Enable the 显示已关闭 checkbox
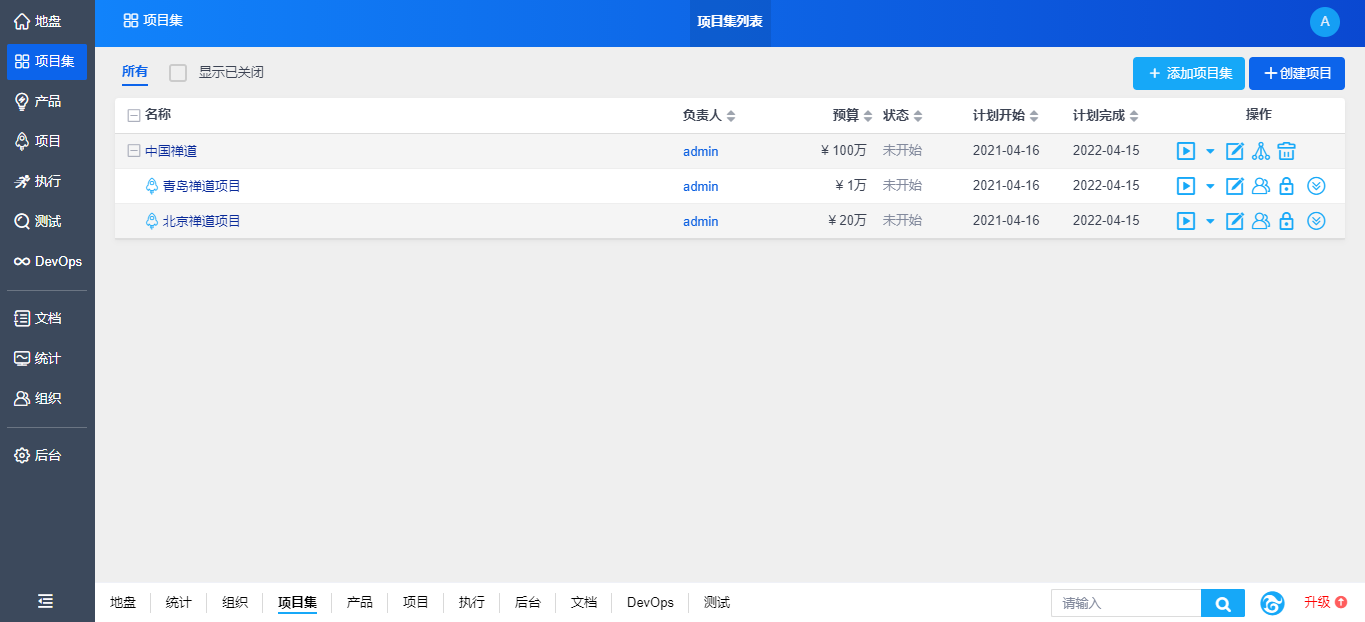 point(178,73)
